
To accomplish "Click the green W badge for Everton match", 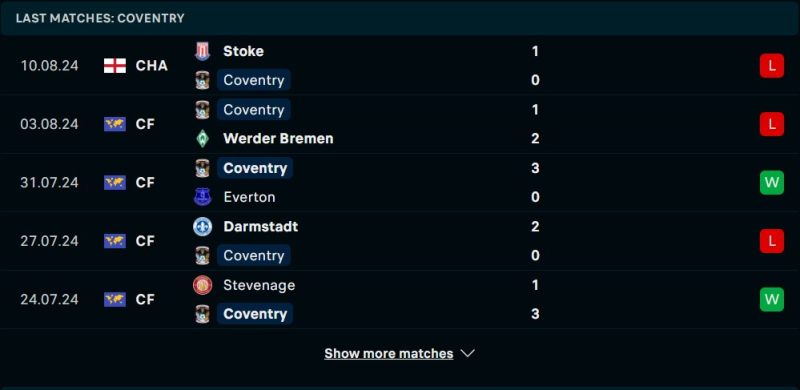I will click(771, 182).
